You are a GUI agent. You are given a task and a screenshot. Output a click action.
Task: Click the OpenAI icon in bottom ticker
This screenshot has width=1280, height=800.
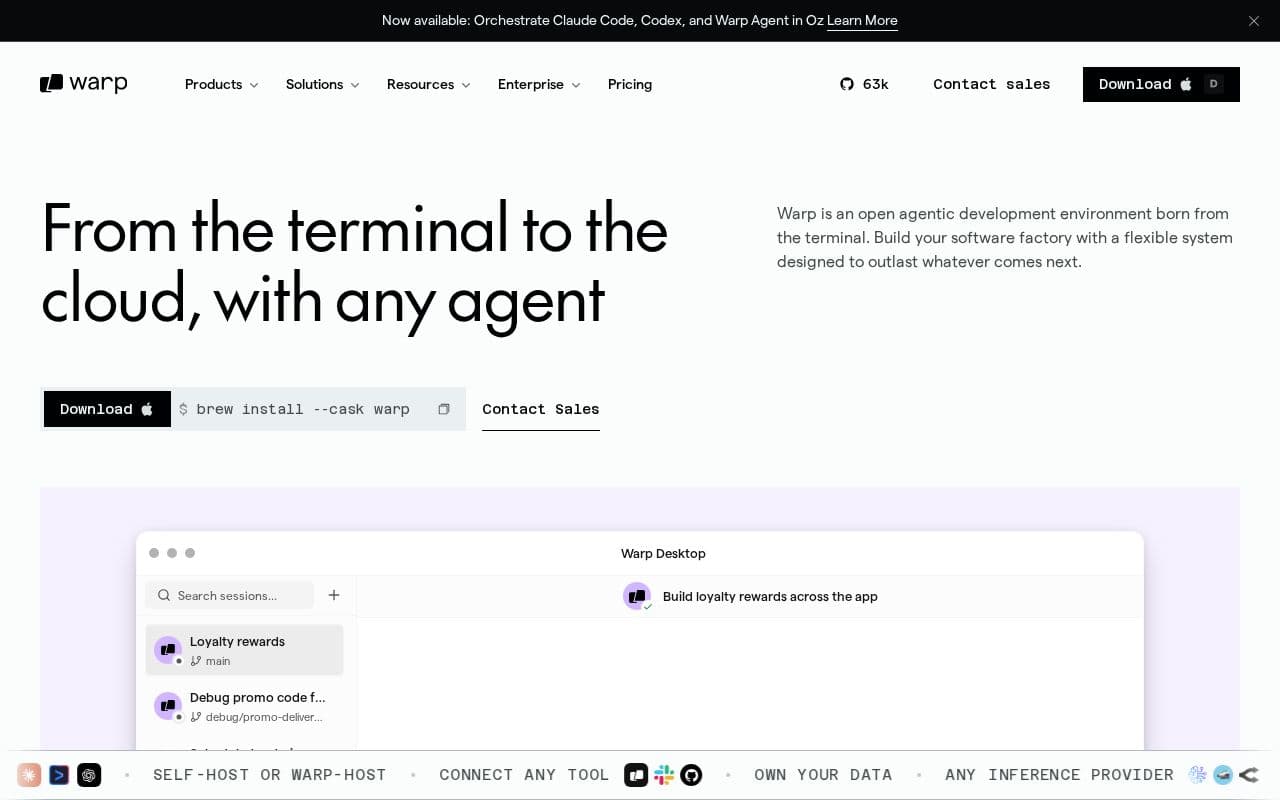coord(89,775)
